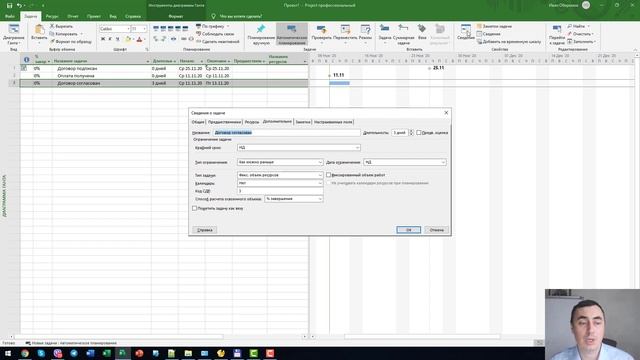Open the font size dropdown in ribbon

tap(144, 29)
